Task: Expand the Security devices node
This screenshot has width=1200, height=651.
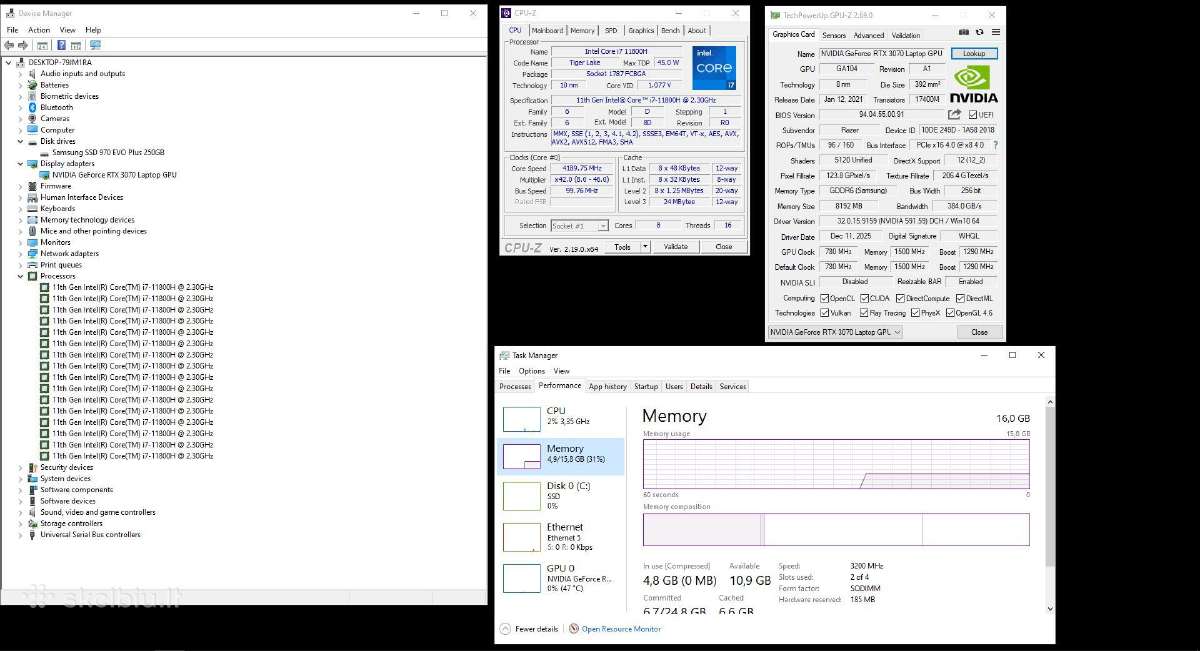Action: click(20, 467)
